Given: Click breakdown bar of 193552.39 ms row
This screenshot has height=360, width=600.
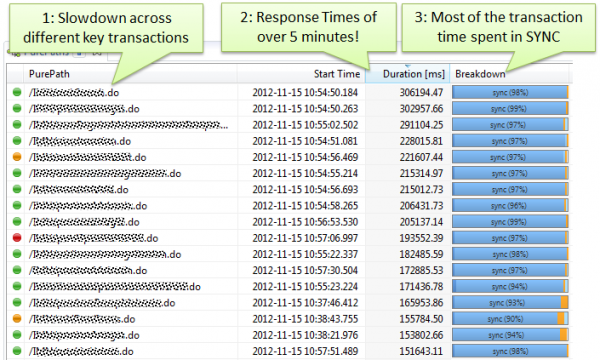Looking at the screenshot, I should coord(510,238).
